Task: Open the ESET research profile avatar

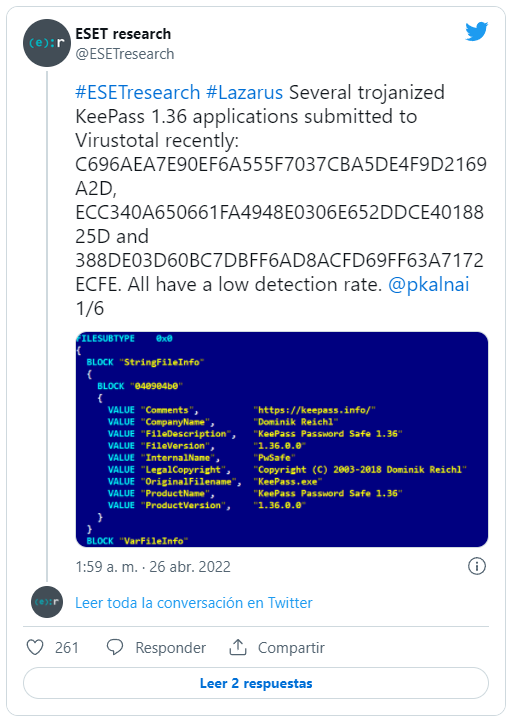Action: pos(47,43)
